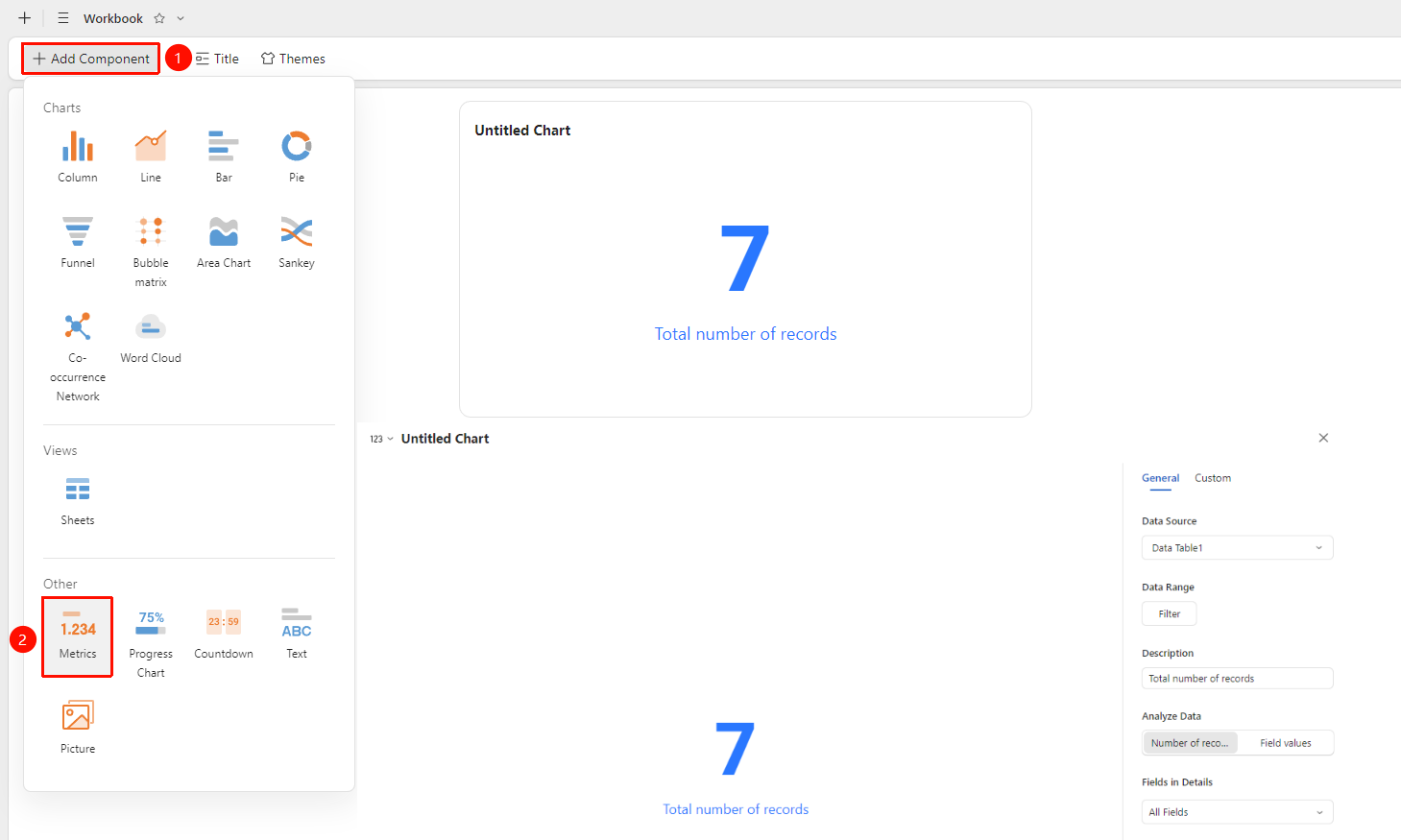
Task: Choose the Bubble matrix chart
Action: coord(151,251)
